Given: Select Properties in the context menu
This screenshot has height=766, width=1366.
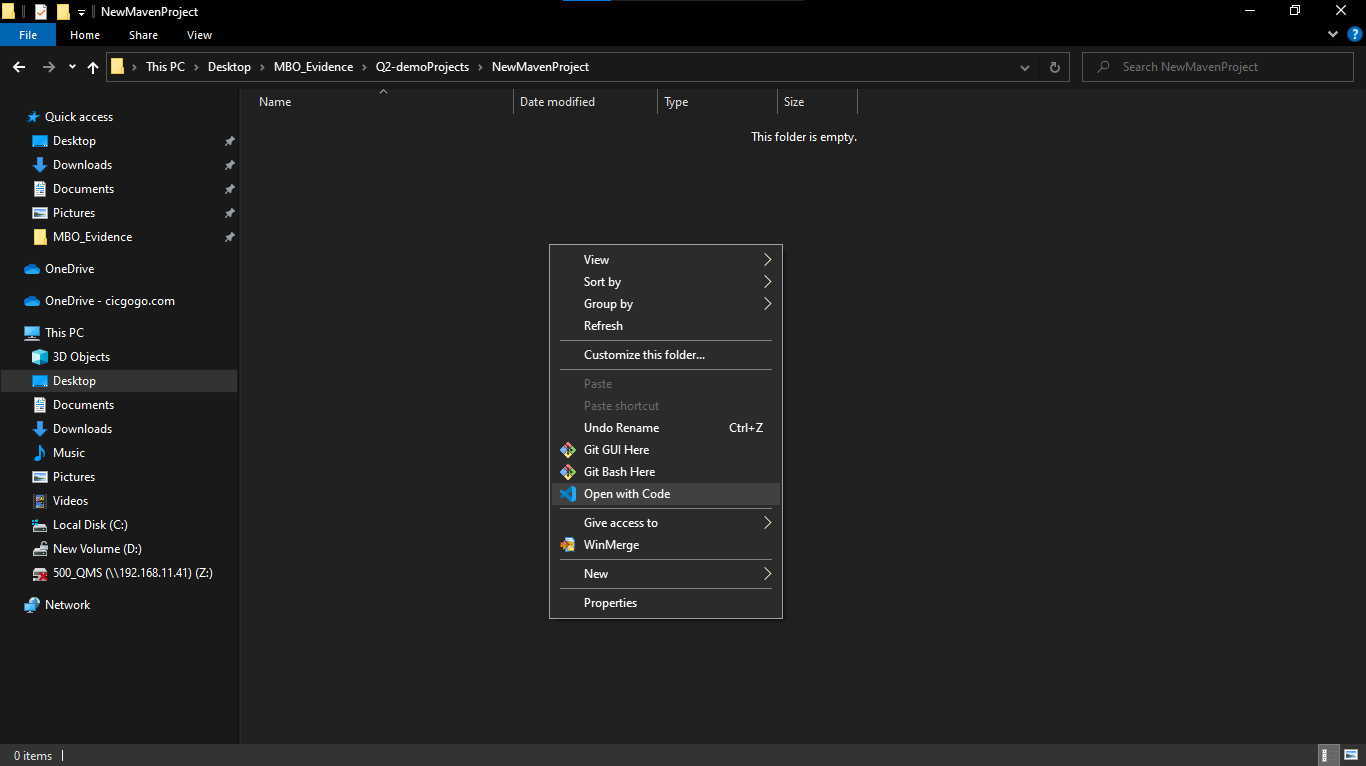Looking at the screenshot, I should 610,603.
